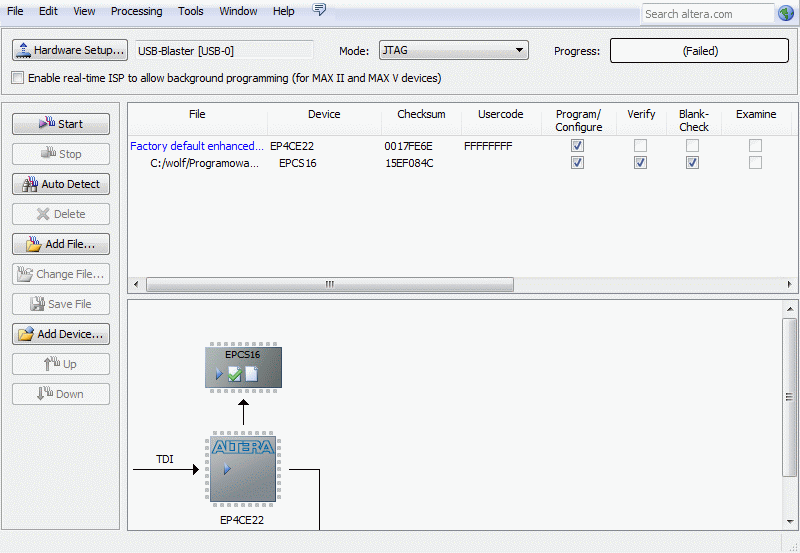Viewport: 800px width, 553px height.
Task: Click the Checksum column header
Action: click(421, 114)
